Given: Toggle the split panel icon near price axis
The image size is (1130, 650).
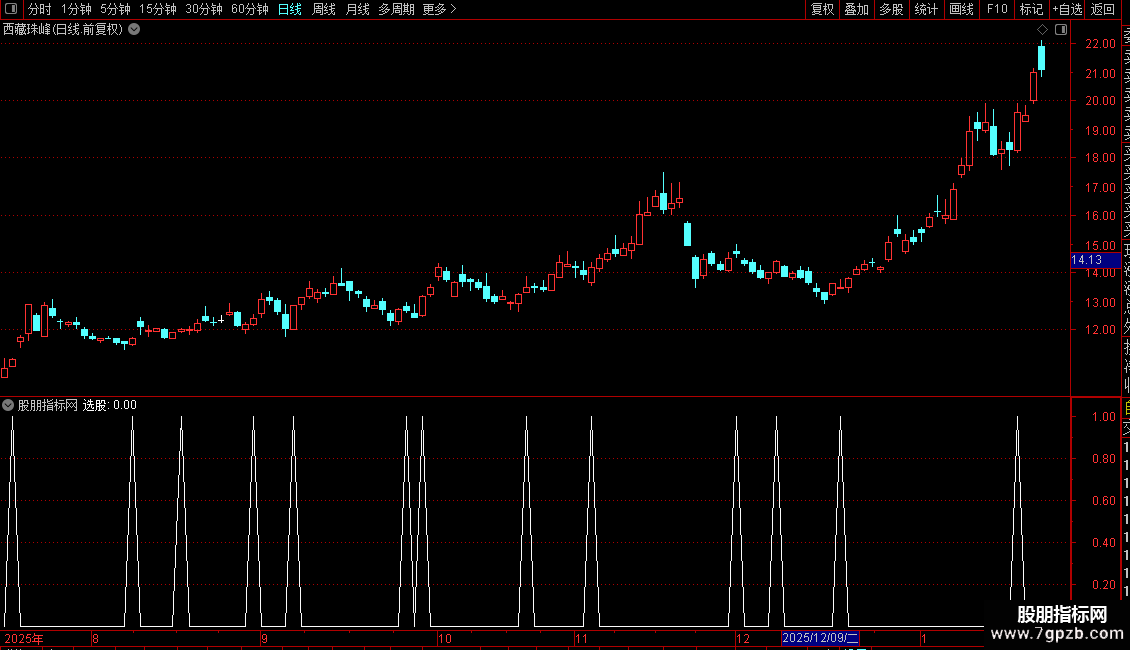Looking at the screenshot, I should pos(1061,30).
